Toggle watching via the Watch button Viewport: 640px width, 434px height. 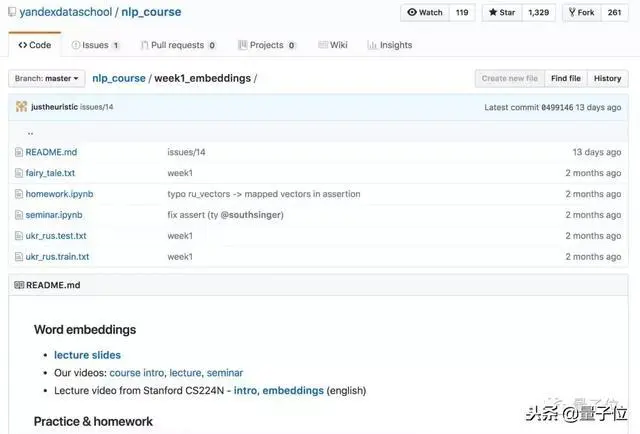(424, 13)
